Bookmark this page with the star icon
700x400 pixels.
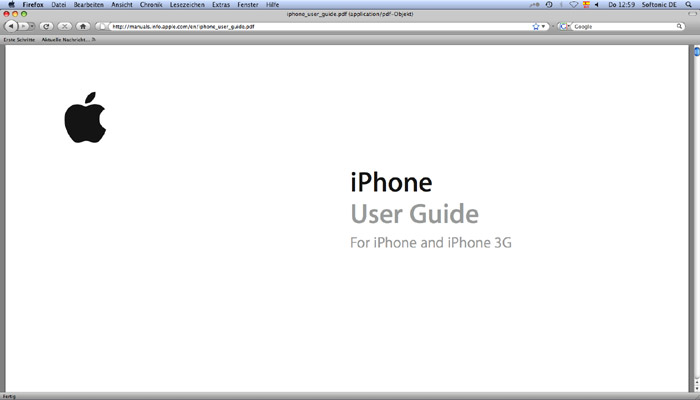point(536,26)
